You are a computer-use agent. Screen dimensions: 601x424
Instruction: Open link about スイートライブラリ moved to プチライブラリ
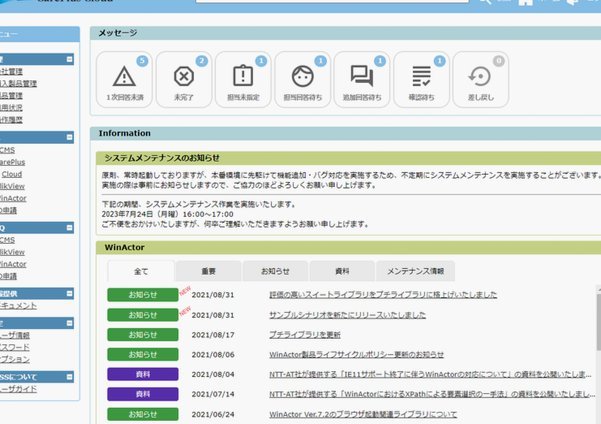(x=383, y=295)
